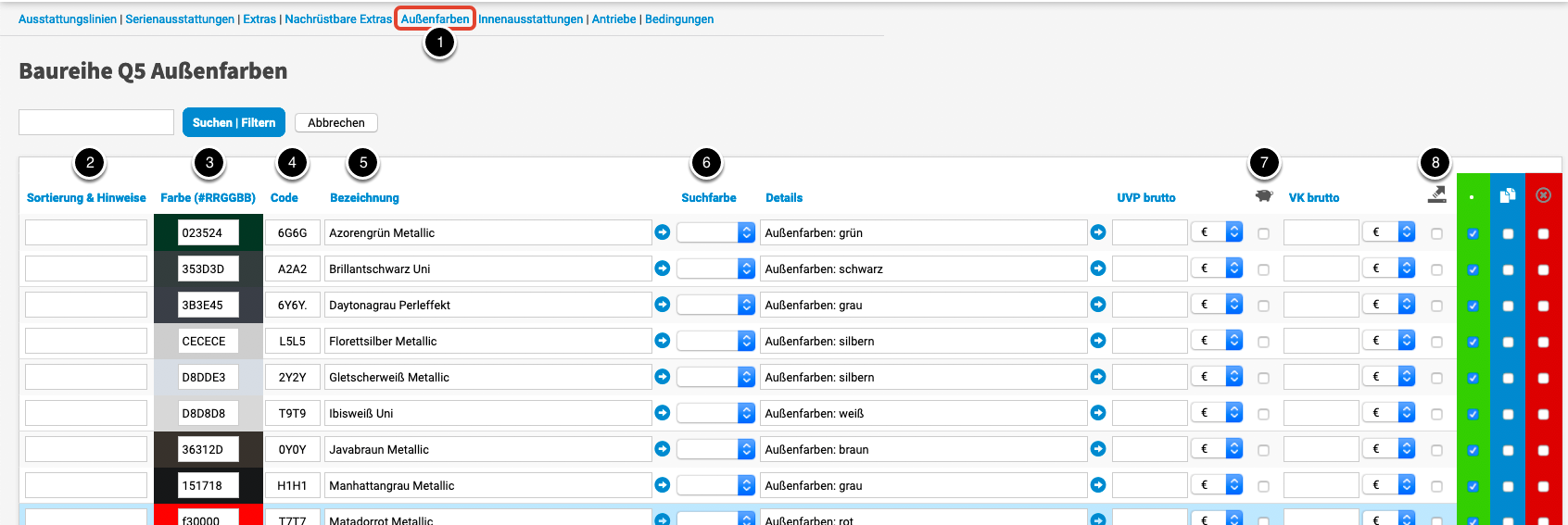
Task: Click the export arrow icon in header
Action: [x=1436, y=194]
